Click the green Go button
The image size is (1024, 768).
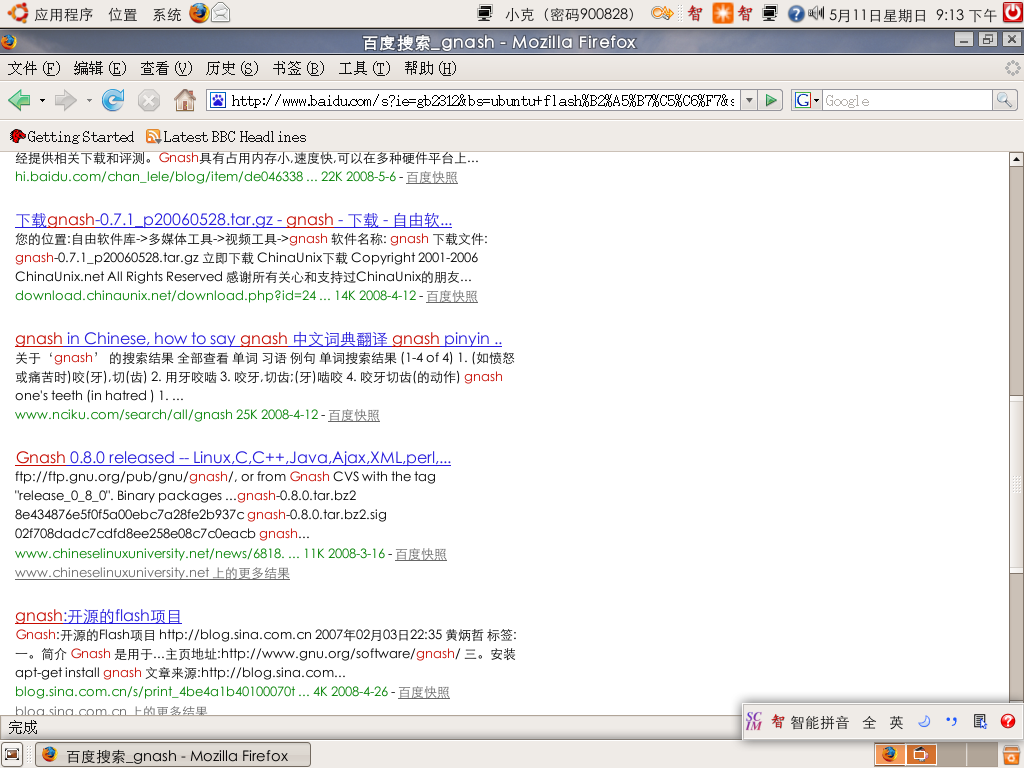pyautogui.click(x=771, y=101)
